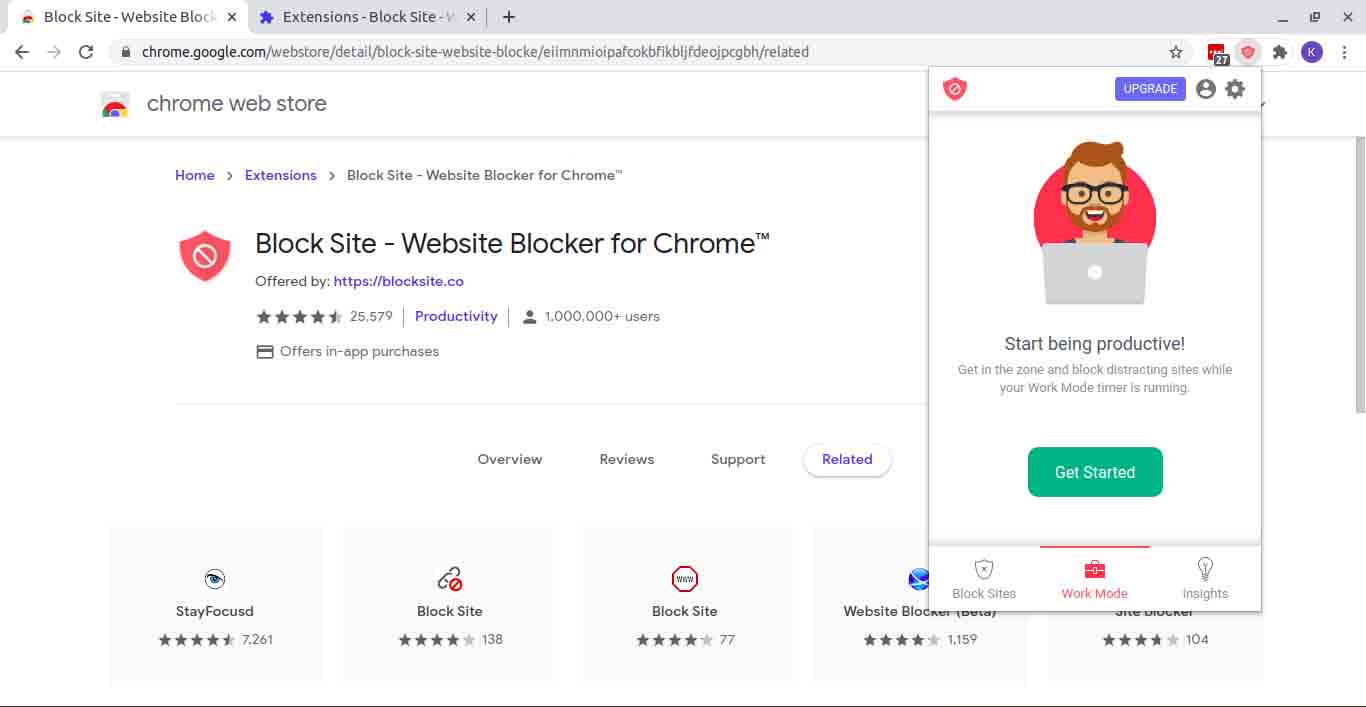Click the page vertical scrollbar
The height and width of the screenshot is (707, 1366).
tap(1360, 275)
